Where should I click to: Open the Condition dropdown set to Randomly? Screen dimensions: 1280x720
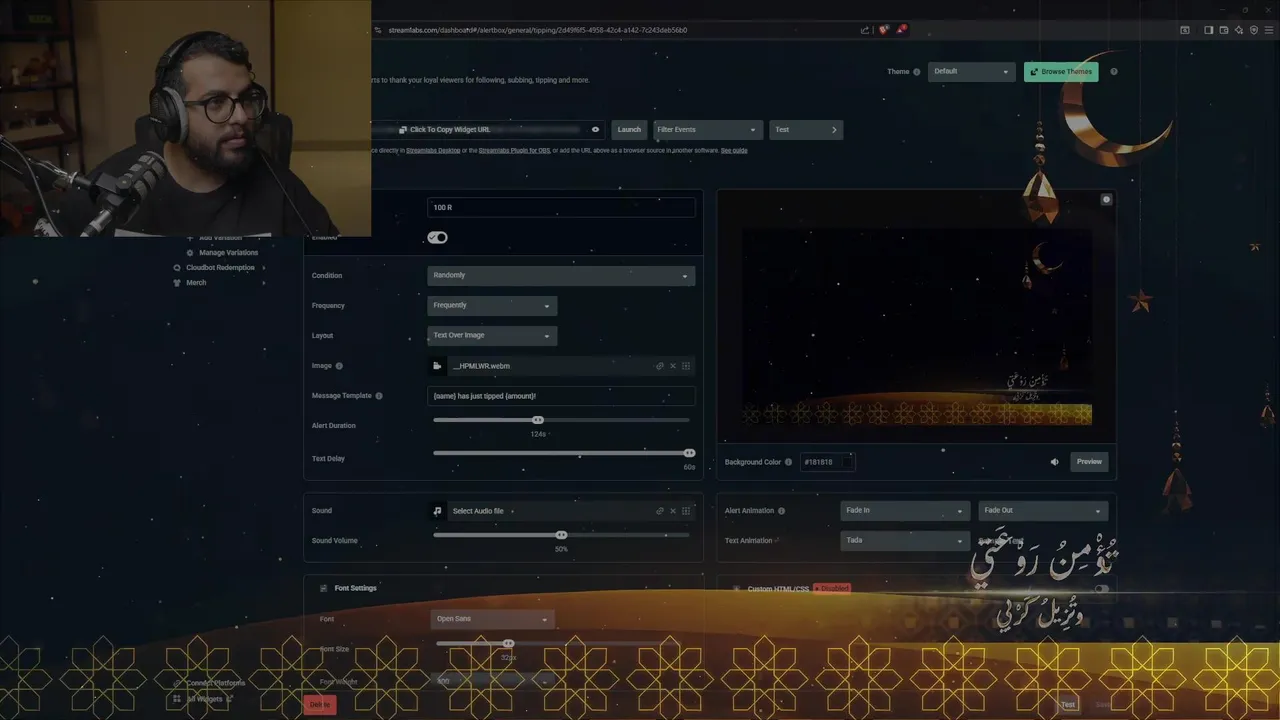(x=561, y=276)
